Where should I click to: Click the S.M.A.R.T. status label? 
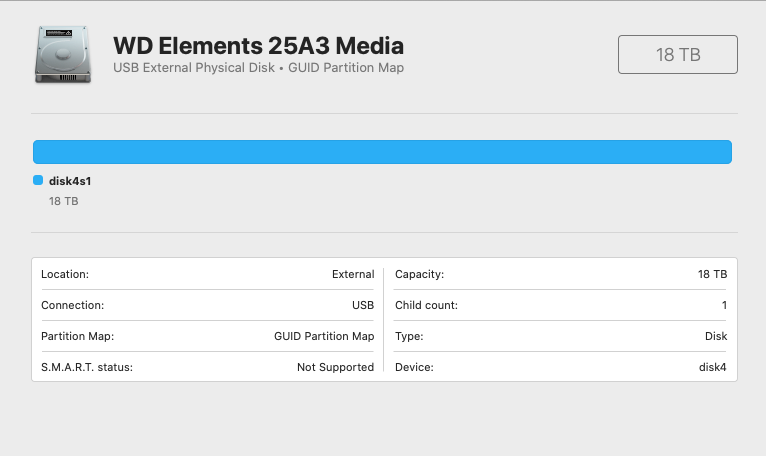(87, 367)
